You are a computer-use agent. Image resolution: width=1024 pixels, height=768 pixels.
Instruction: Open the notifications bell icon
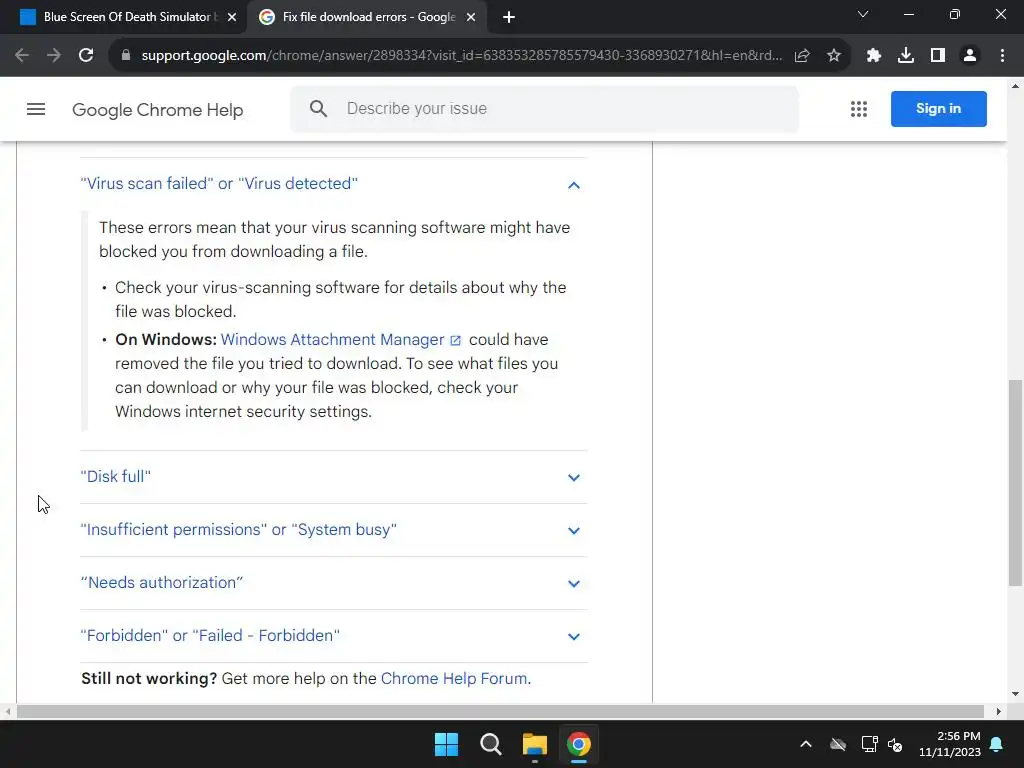[x=997, y=744]
